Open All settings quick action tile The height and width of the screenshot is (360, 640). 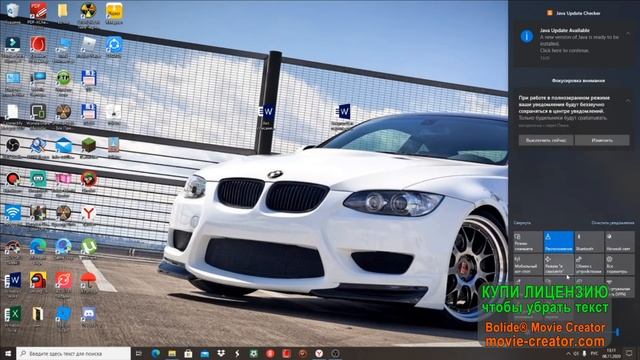(x=620, y=264)
